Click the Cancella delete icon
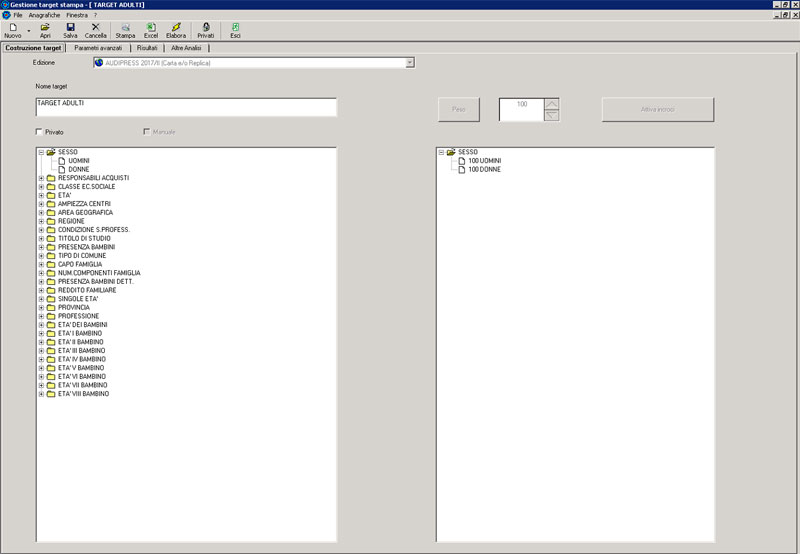The height and width of the screenshot is (554, 800). tap(96, 28)
